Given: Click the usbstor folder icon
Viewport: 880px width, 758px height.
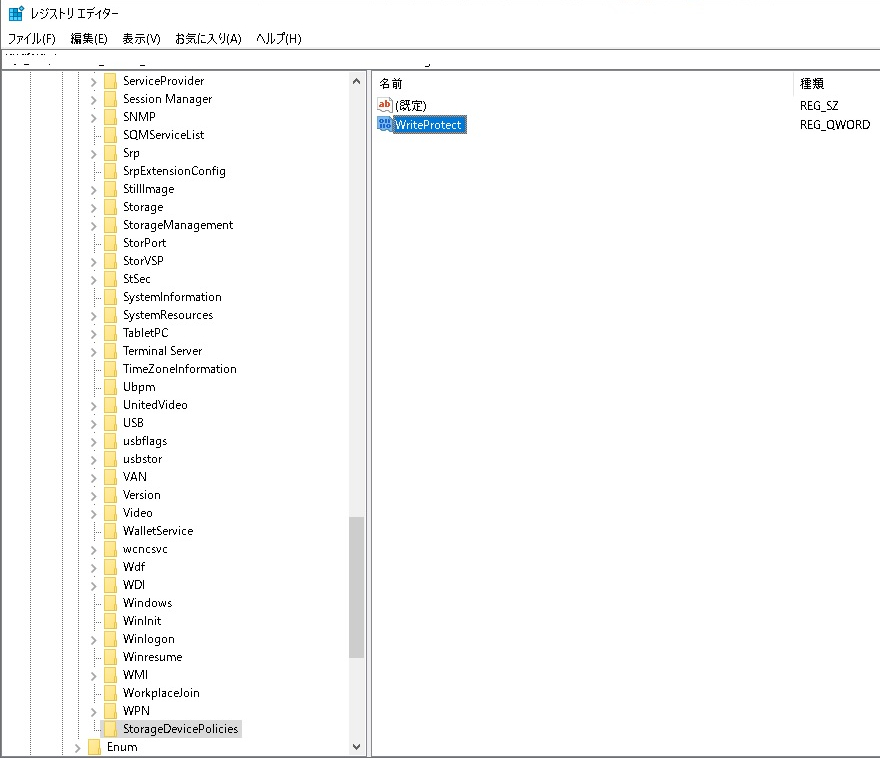Looking at the screenshot, I should (110, 458).
